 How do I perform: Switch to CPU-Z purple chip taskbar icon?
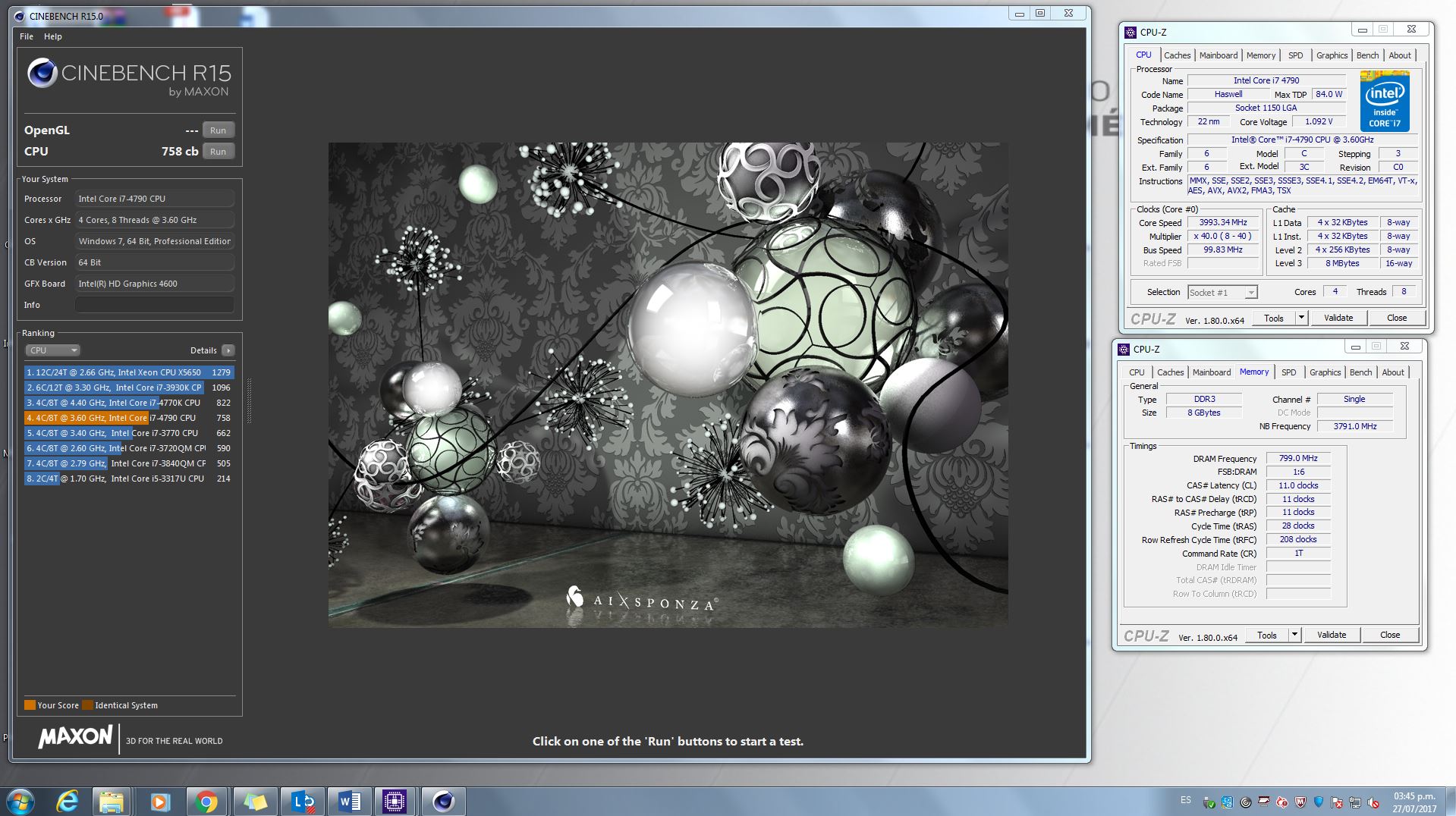tap(395, 802)
